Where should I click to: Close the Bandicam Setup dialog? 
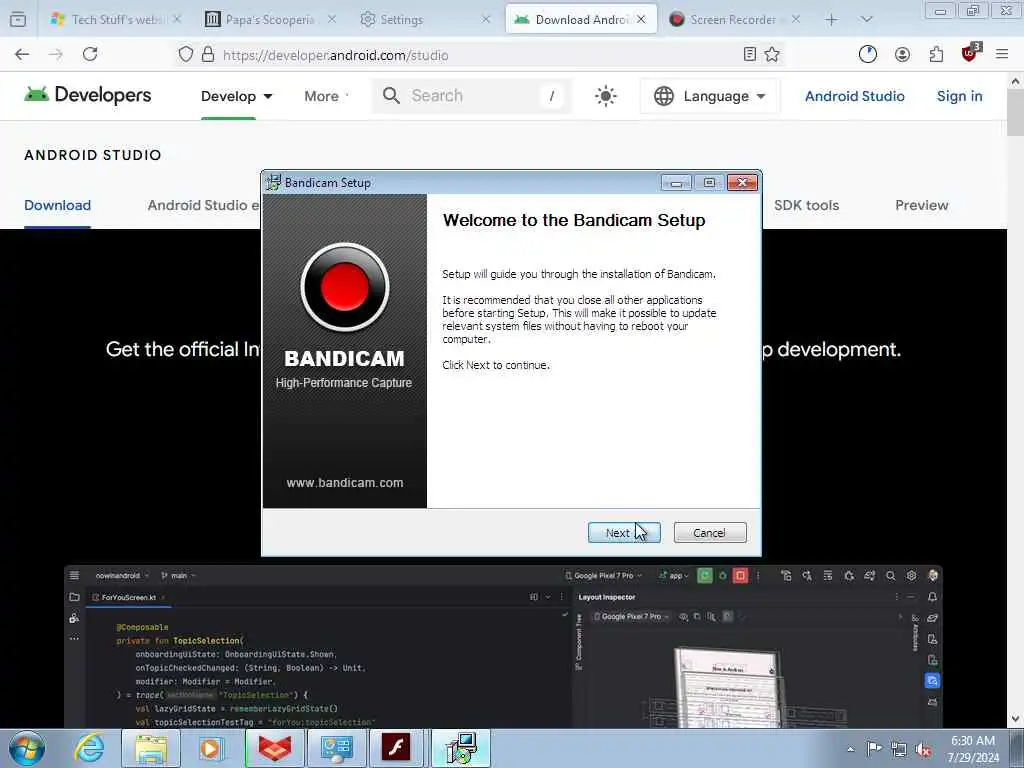click(742, 182)
